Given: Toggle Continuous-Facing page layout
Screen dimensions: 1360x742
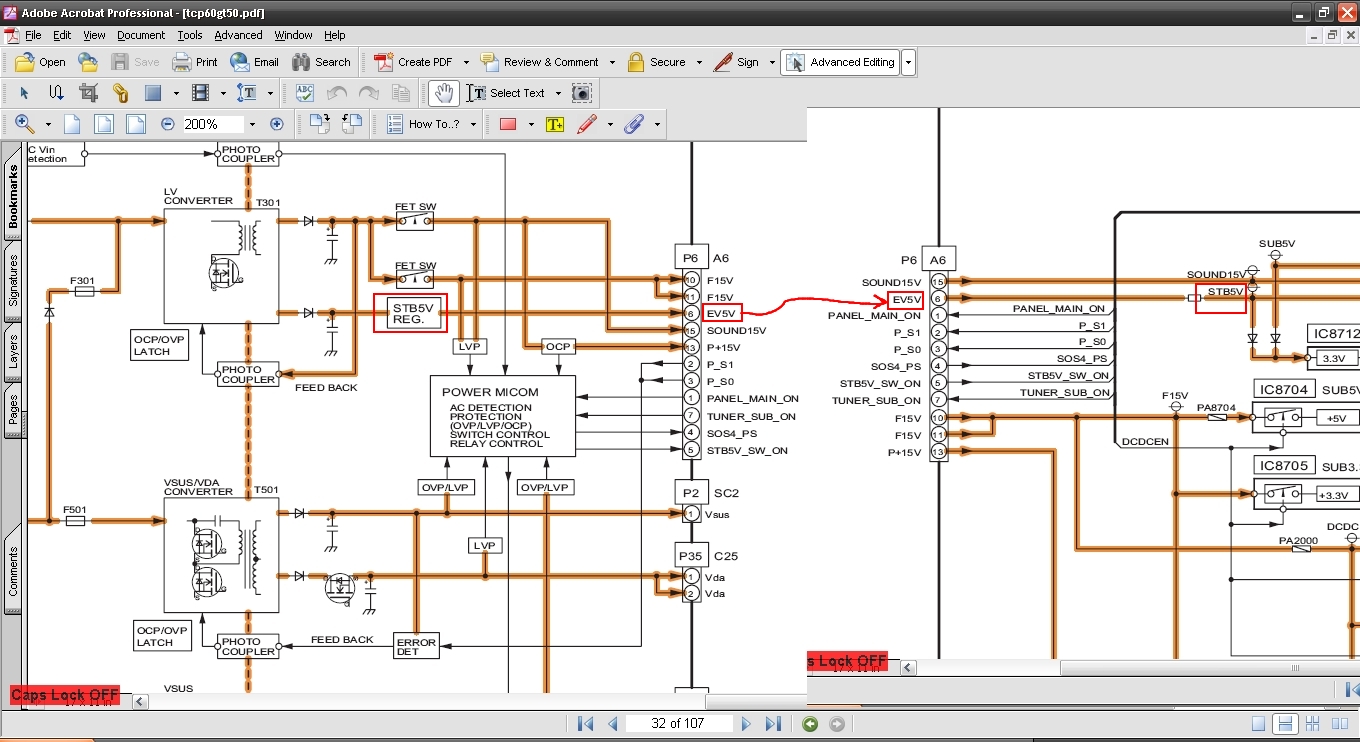Looking at the screenshot, I should click(1313, 724).
